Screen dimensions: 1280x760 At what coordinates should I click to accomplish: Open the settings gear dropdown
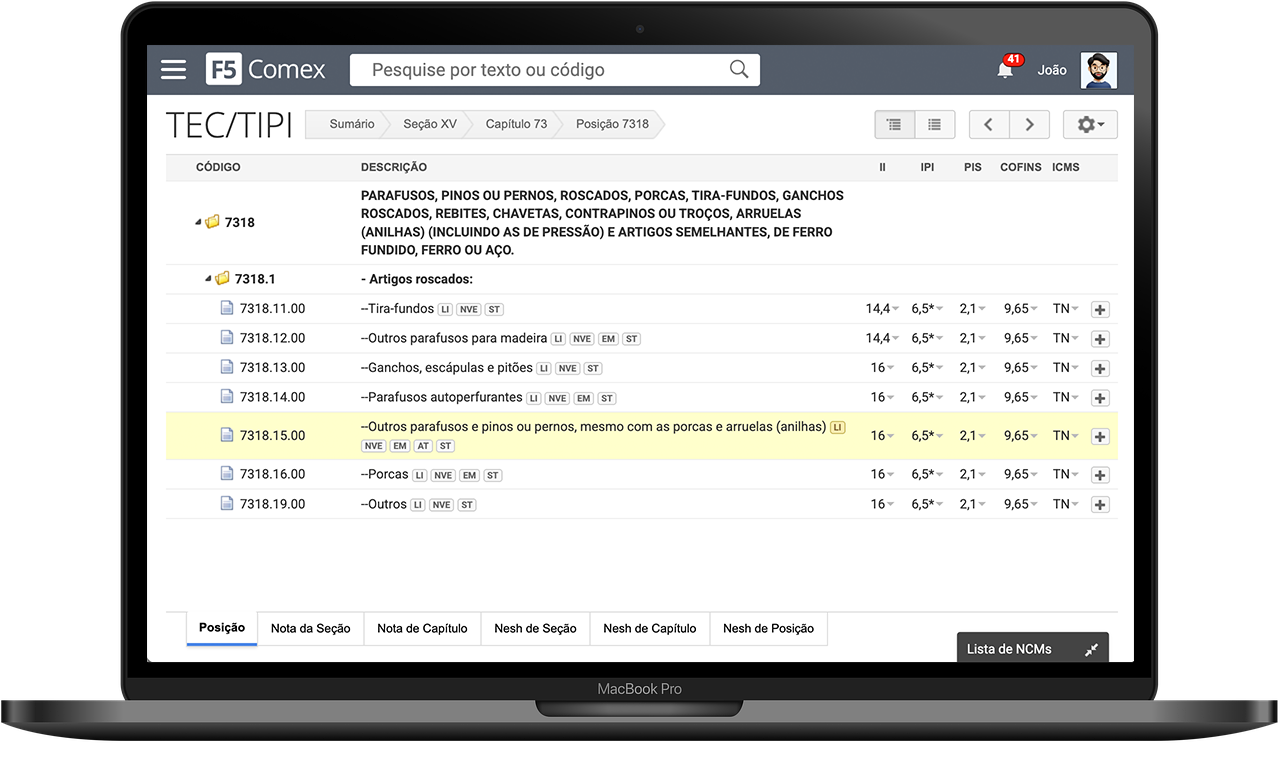tap(1089, 125)
